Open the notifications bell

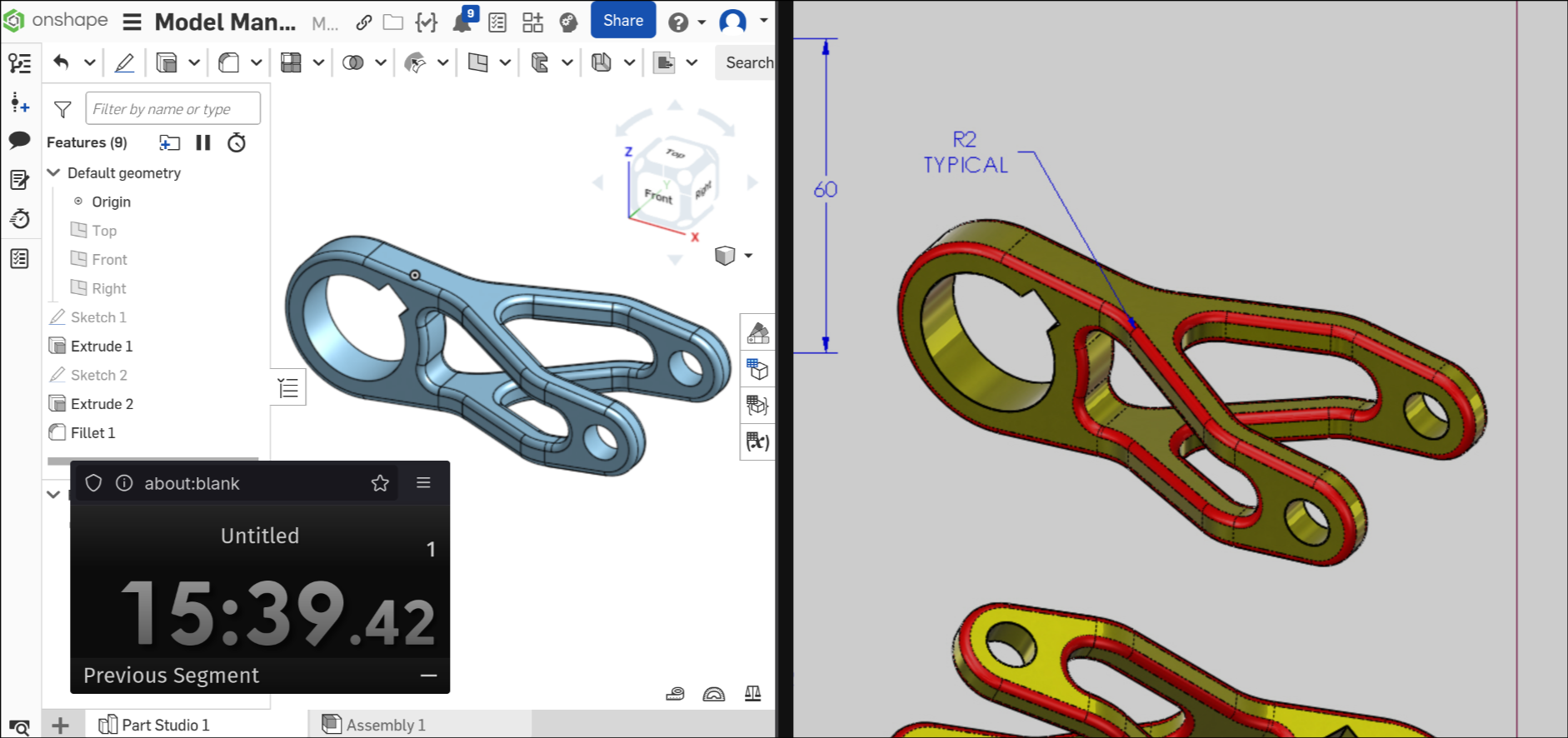pos(462,22)
